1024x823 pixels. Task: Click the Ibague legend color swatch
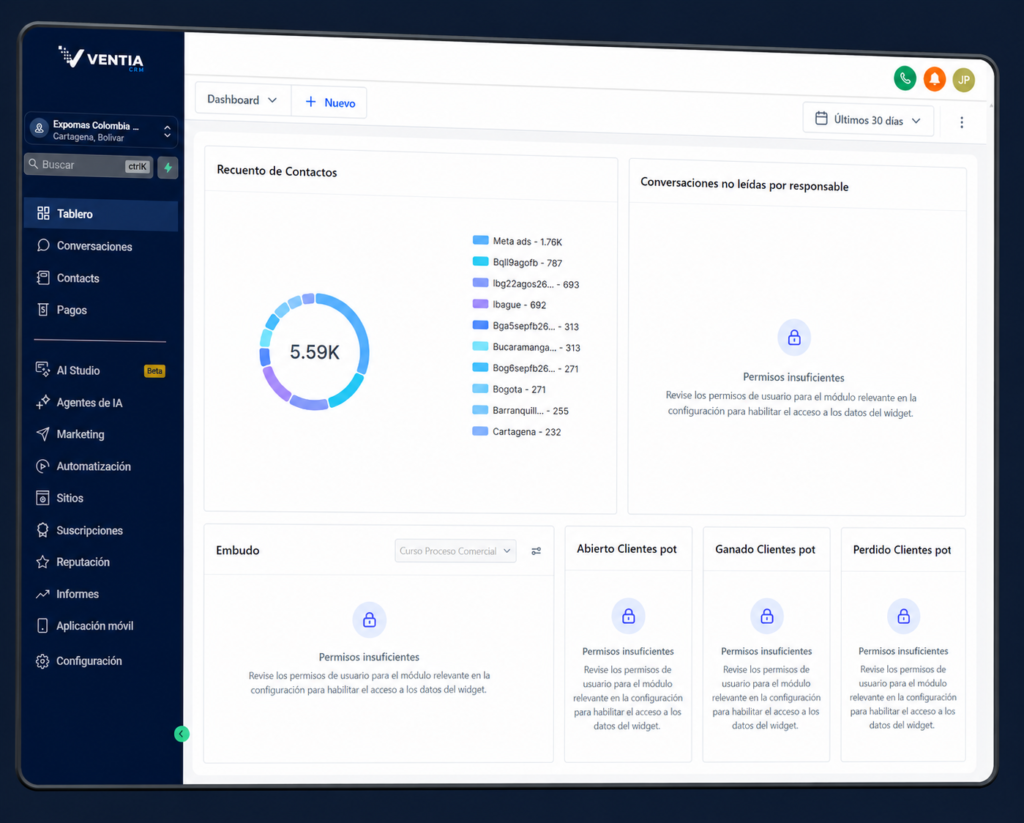tap(481, 304)
